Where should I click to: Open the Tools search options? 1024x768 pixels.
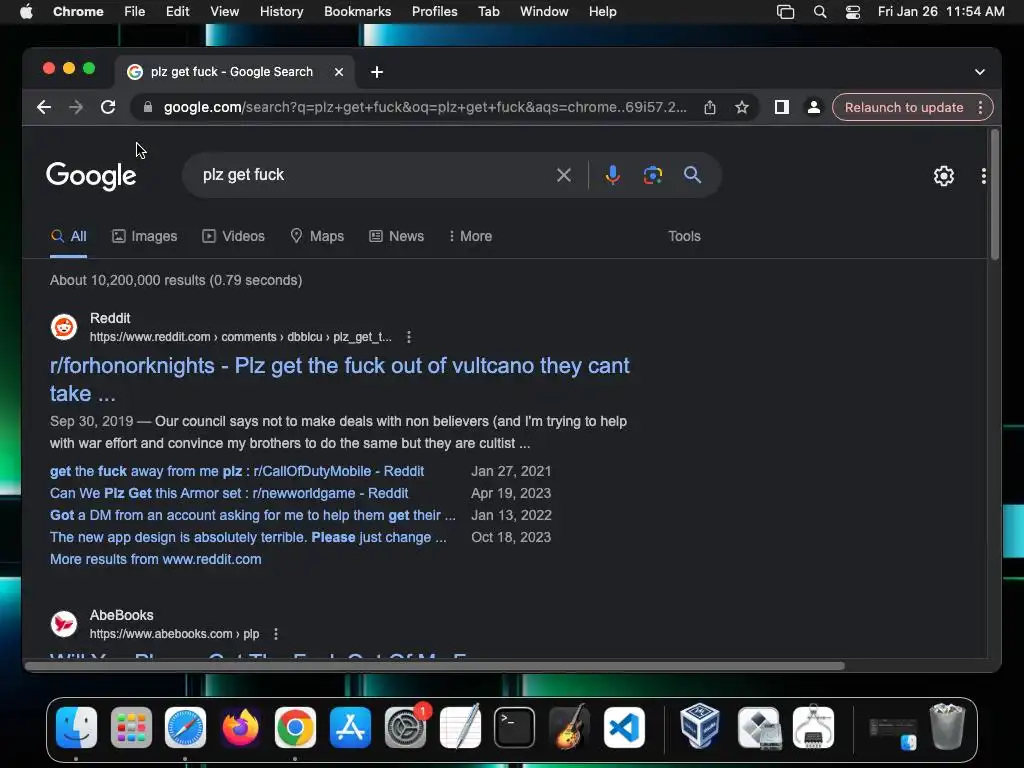pos(684,236)
